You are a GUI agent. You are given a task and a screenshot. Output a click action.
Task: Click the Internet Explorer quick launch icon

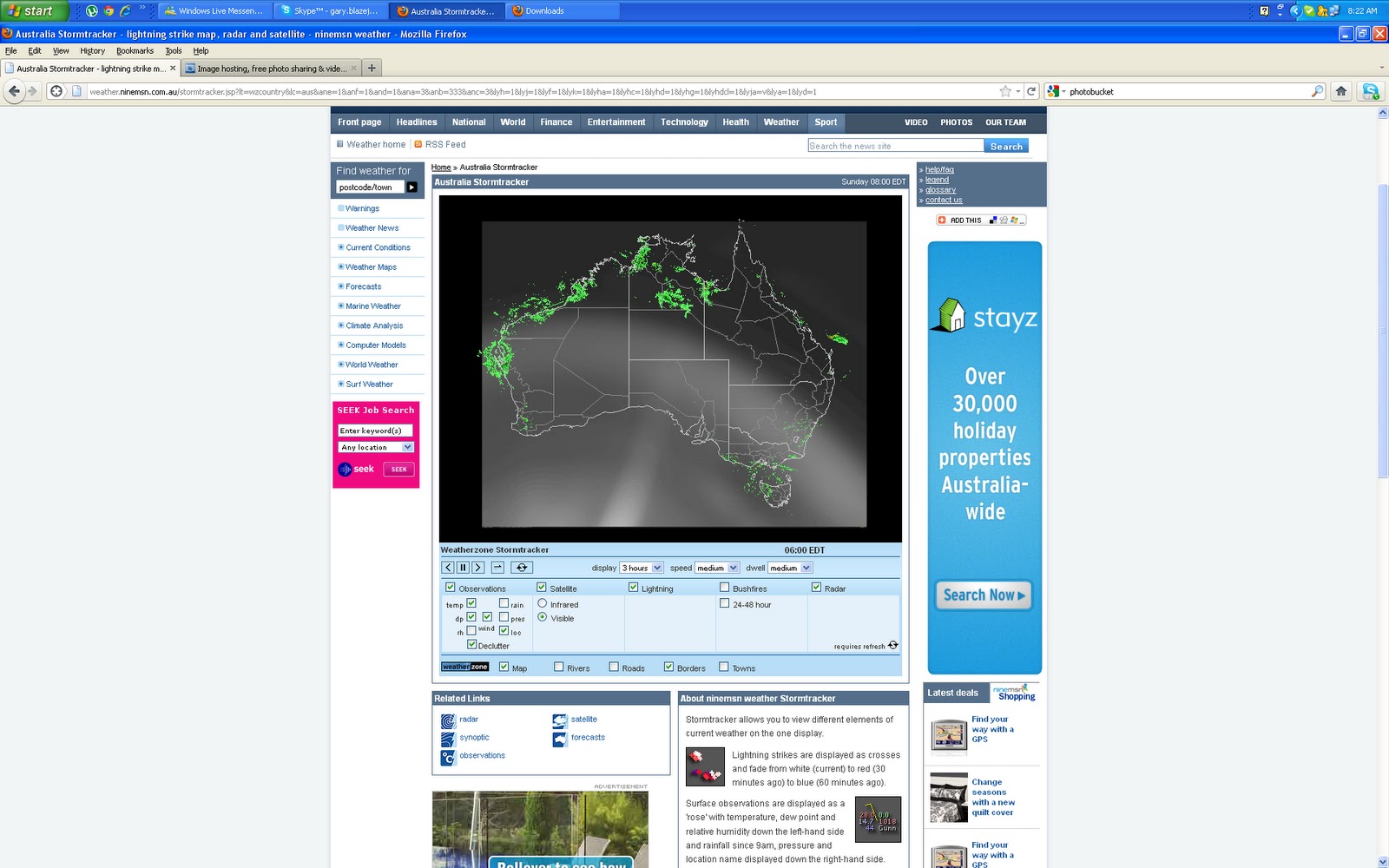(125, 10)
